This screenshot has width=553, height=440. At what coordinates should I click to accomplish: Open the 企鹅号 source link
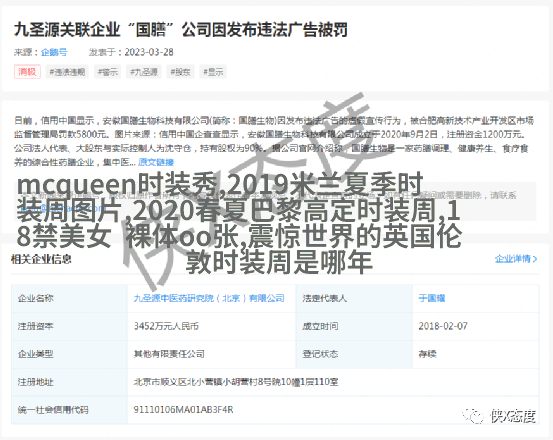coord(54,52)
